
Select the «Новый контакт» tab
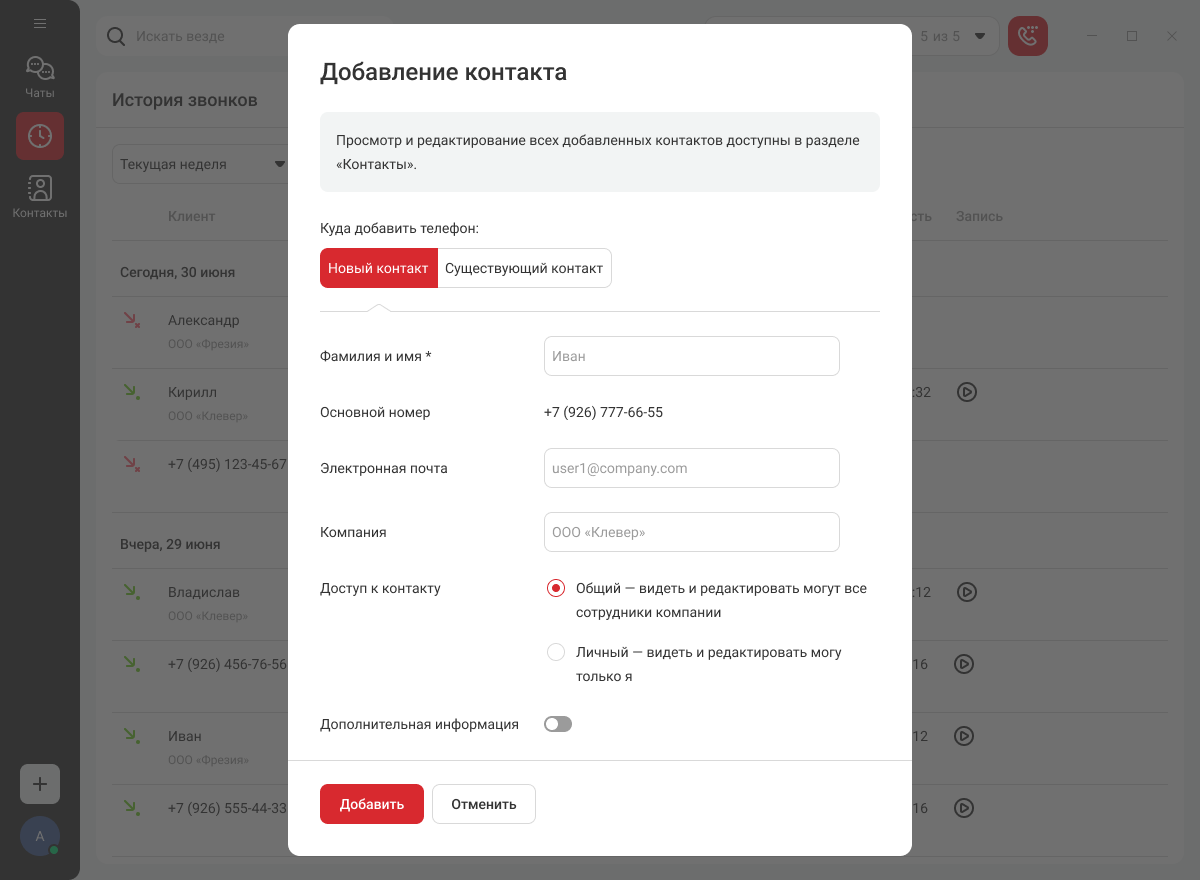[378, 268]
